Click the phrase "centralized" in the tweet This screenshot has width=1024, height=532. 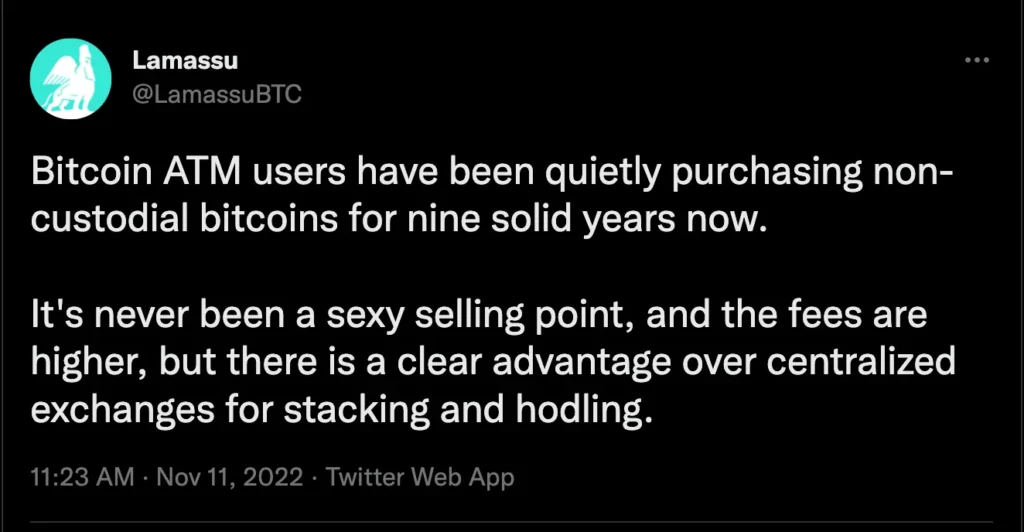click(x=861, y=362)
